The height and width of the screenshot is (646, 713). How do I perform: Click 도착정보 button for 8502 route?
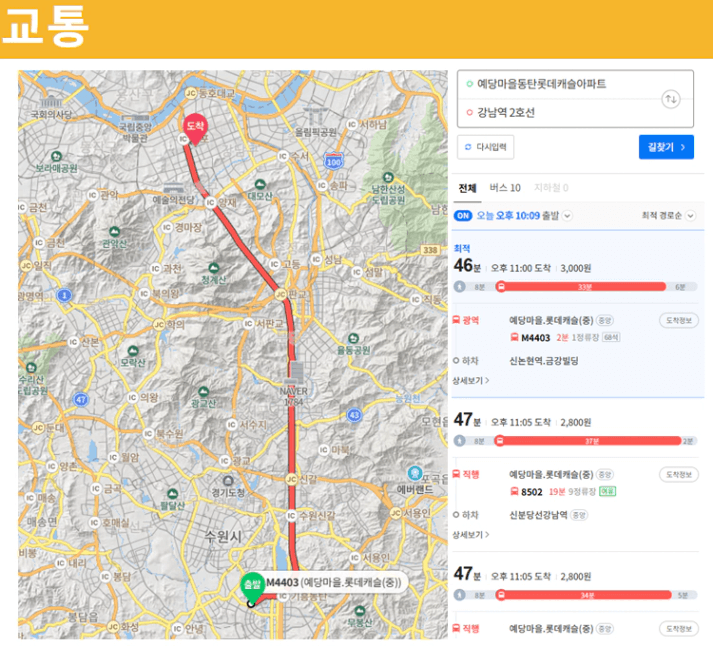click(x=679, y=475)
